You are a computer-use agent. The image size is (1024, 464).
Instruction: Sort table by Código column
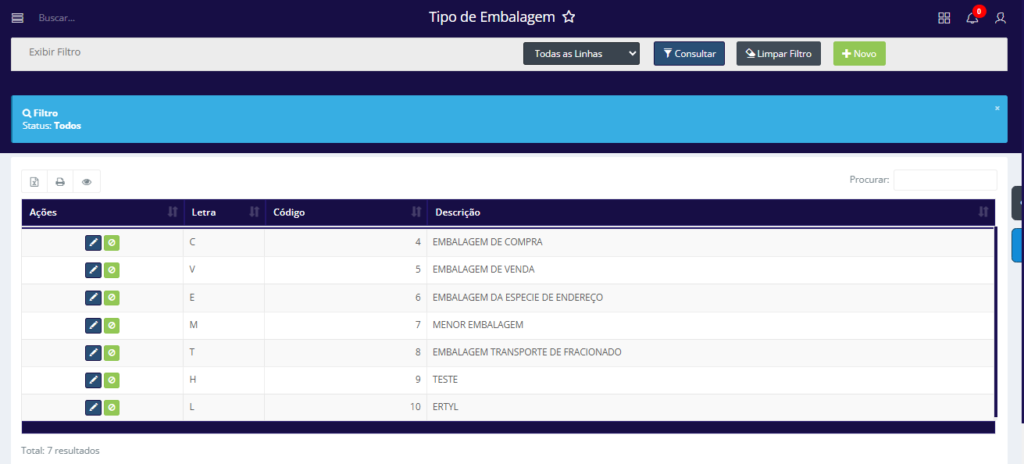point(345,212)
